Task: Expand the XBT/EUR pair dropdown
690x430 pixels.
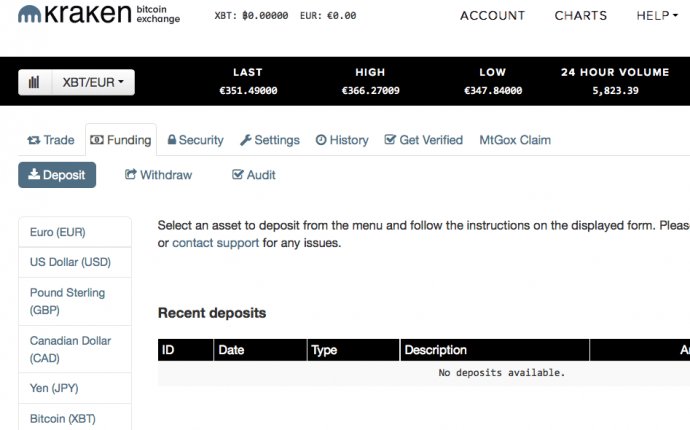Action: (x=93, y=82)
